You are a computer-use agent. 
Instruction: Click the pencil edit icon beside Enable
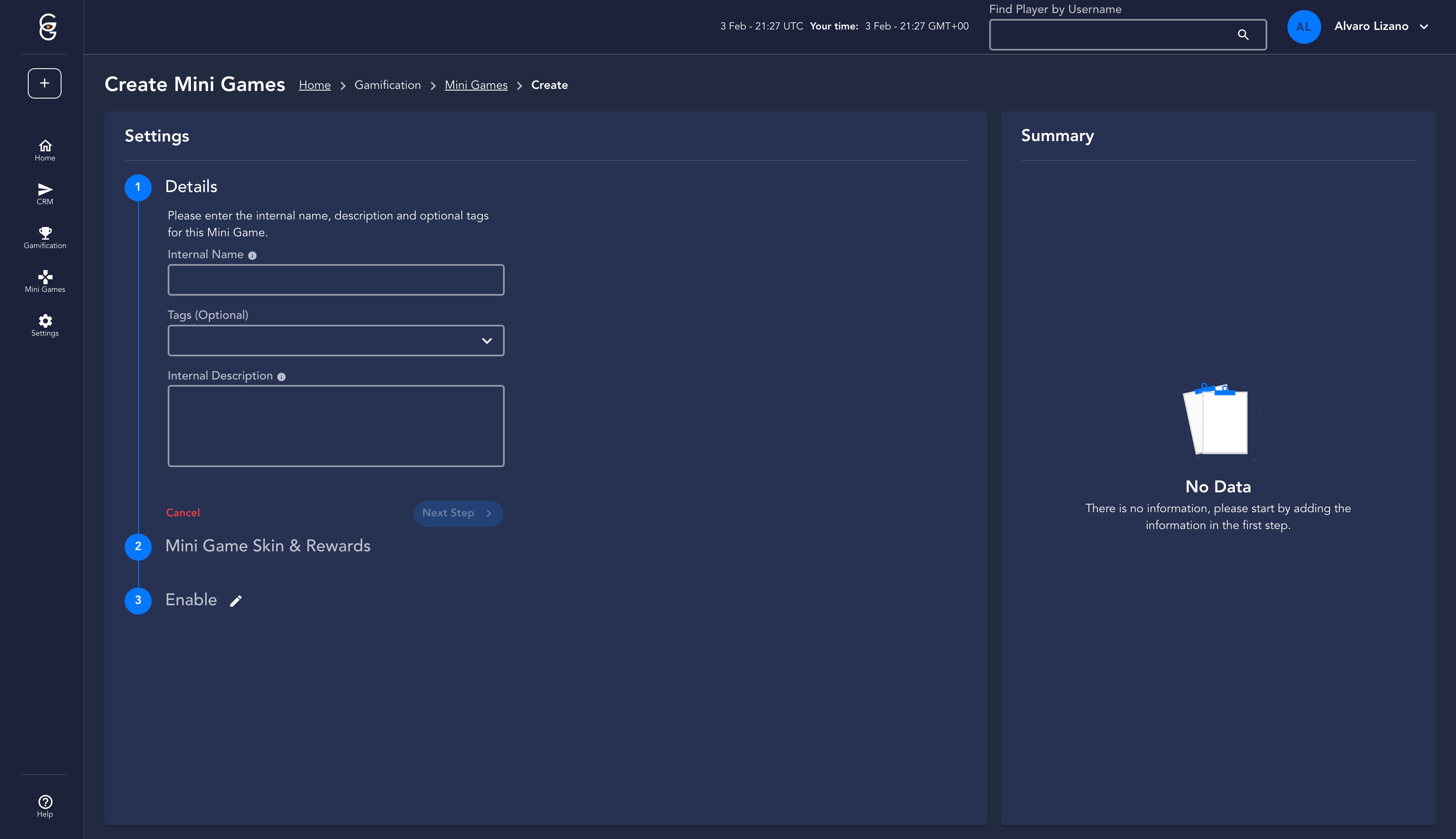(x=236, y=601)
